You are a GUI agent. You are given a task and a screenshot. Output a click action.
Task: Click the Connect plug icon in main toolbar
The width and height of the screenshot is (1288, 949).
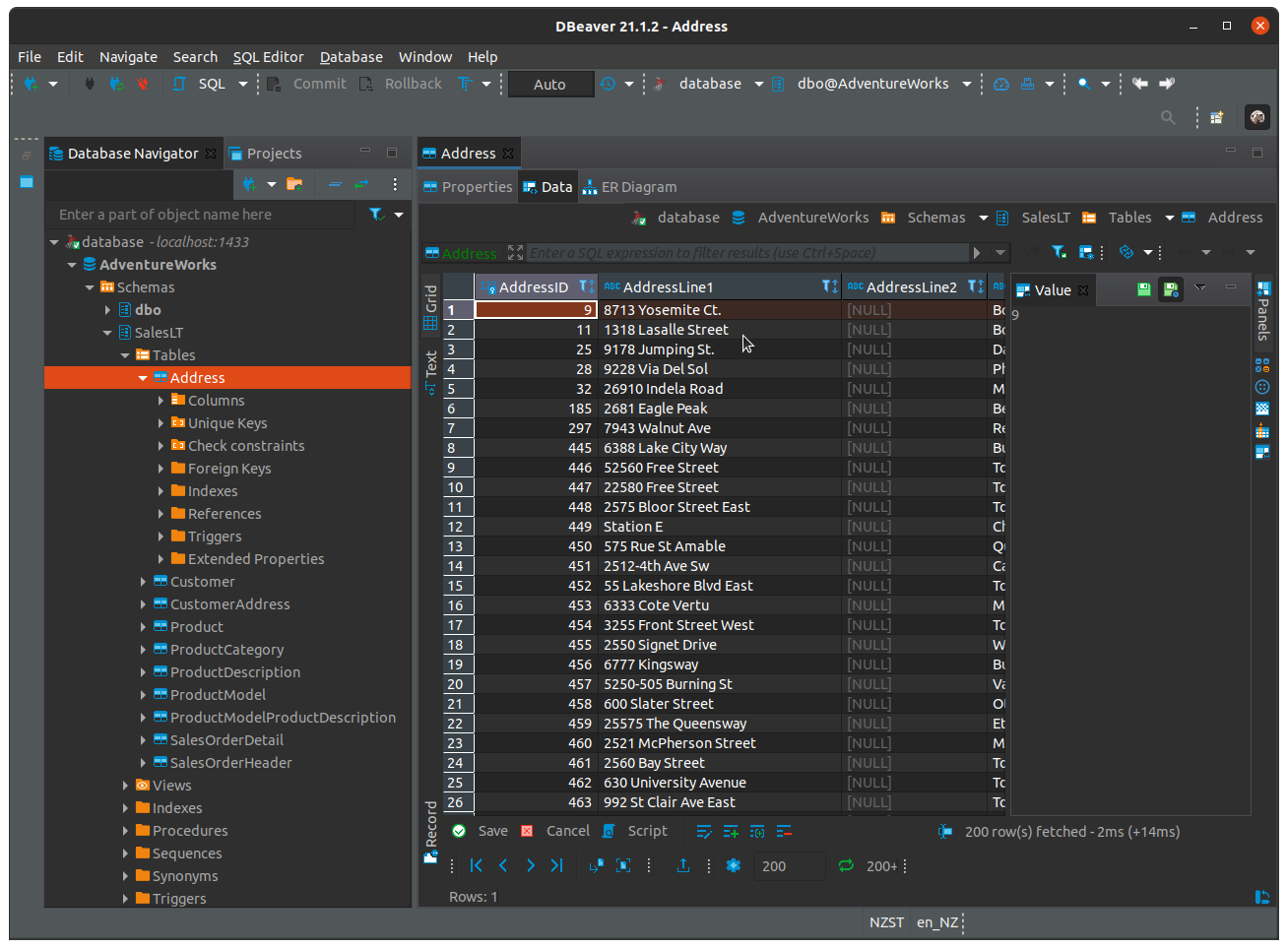pos(89,84)
